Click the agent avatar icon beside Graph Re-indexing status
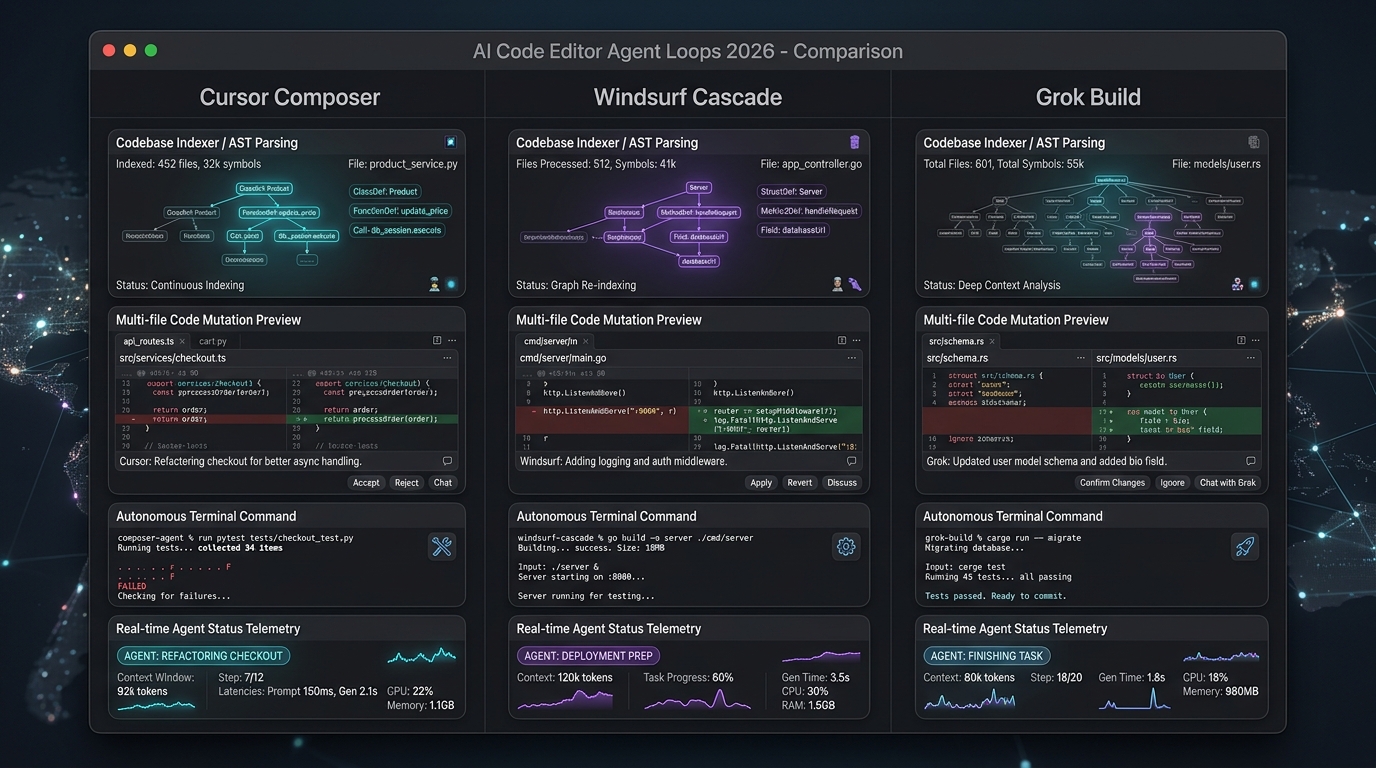 (x=838, y=285)
